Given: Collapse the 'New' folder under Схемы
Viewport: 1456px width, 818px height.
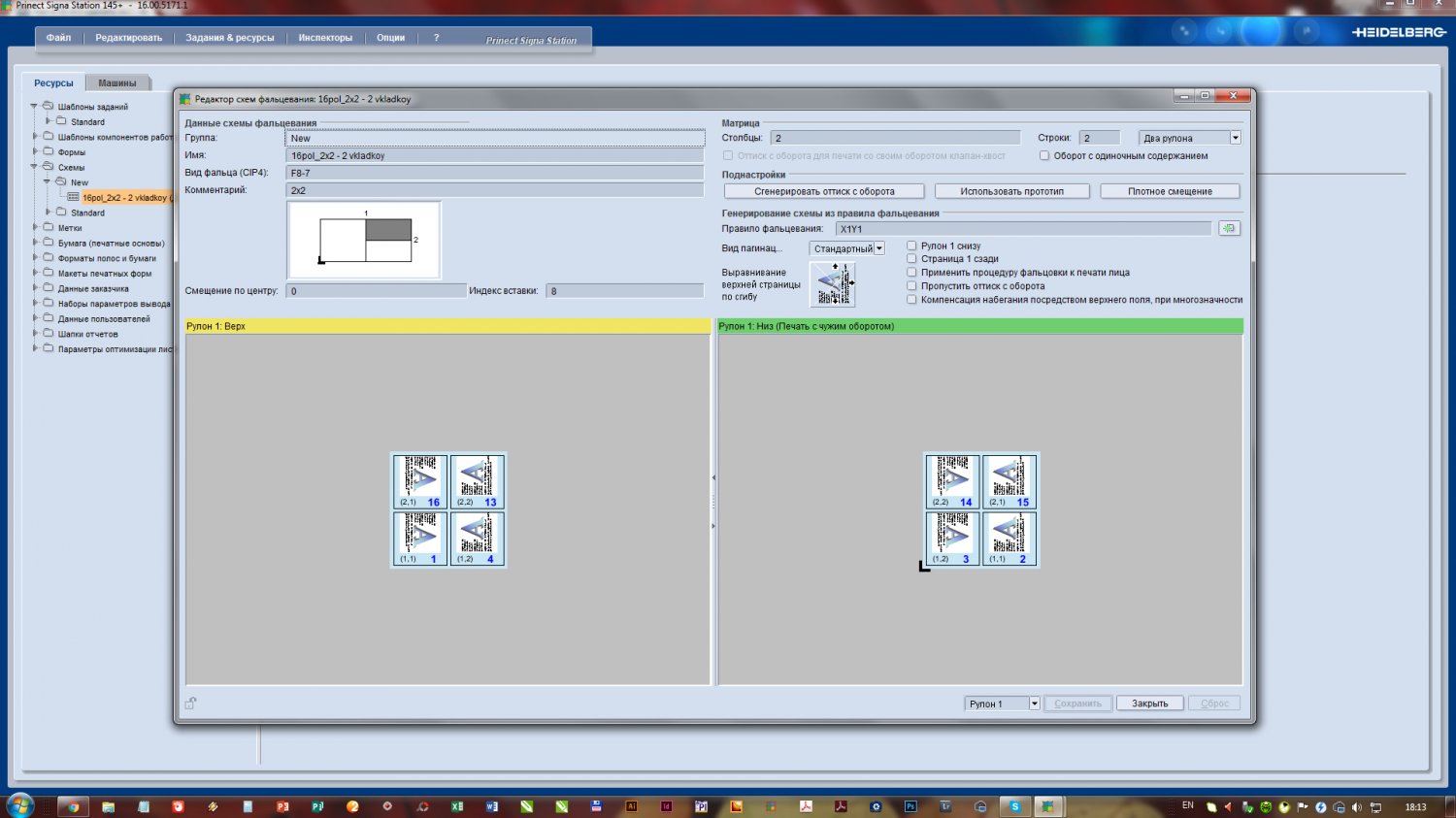Looking at the screenshot, I should (x=48, y=182).
